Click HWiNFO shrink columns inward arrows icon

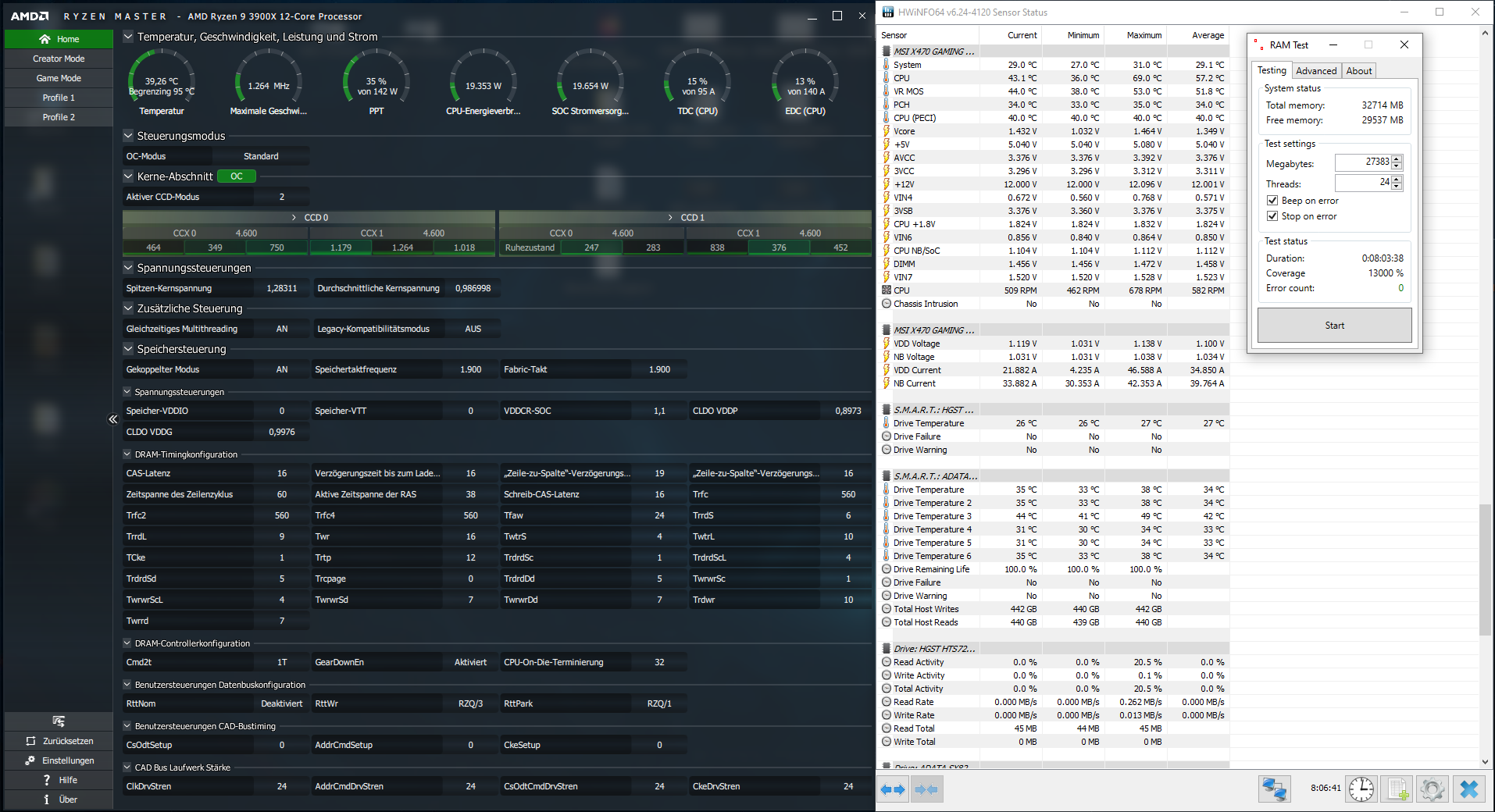pos(926,789)
